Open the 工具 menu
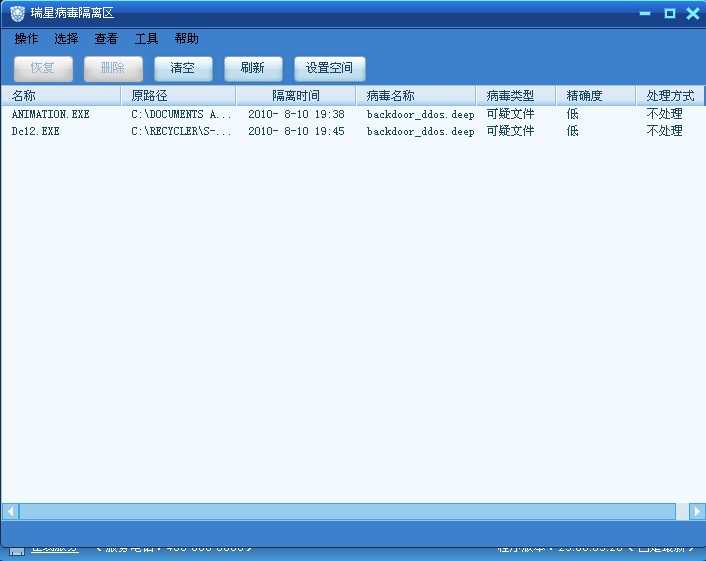This screenshot has height=561, width=706. click(146, 39)
